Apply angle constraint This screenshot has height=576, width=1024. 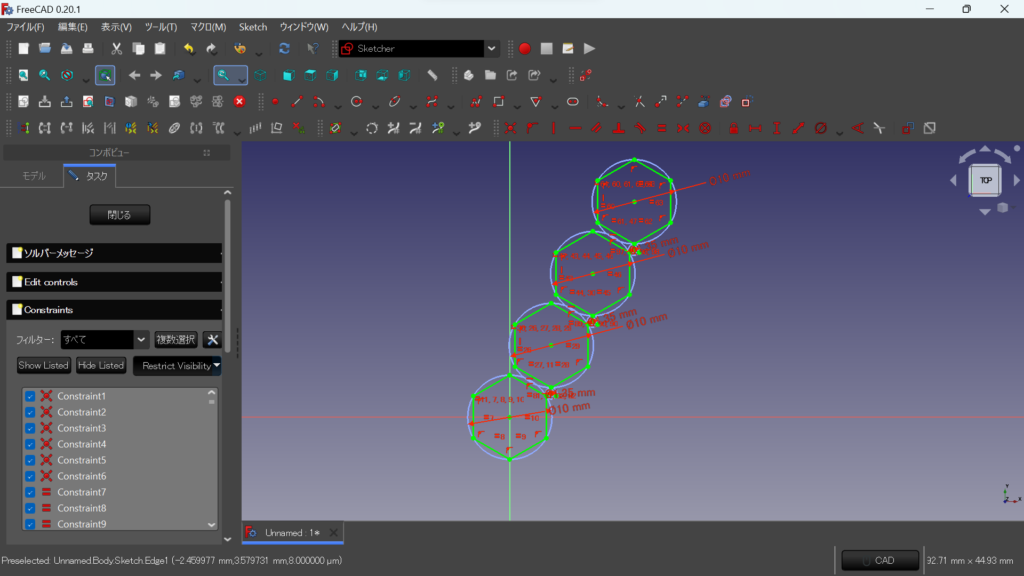857,129
